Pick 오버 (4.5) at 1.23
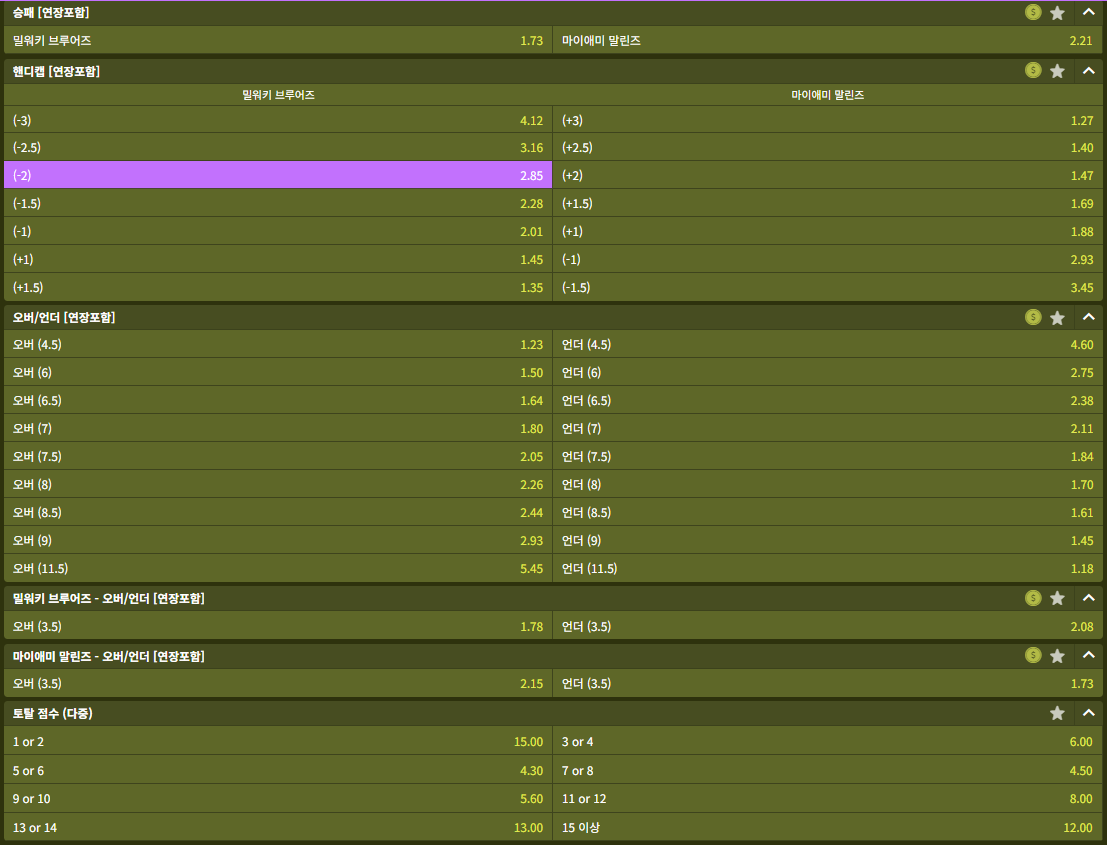Image resolution: width=1107 pixels, height=845 pixels. (x=278, y=344)
